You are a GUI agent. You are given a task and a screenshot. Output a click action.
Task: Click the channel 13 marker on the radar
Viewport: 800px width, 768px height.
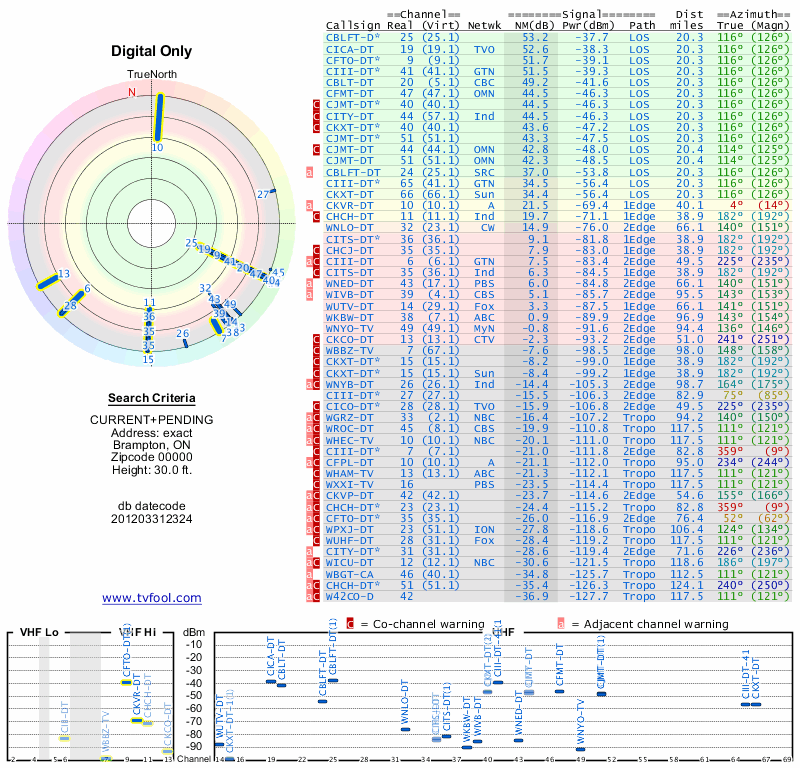(47, 282)
